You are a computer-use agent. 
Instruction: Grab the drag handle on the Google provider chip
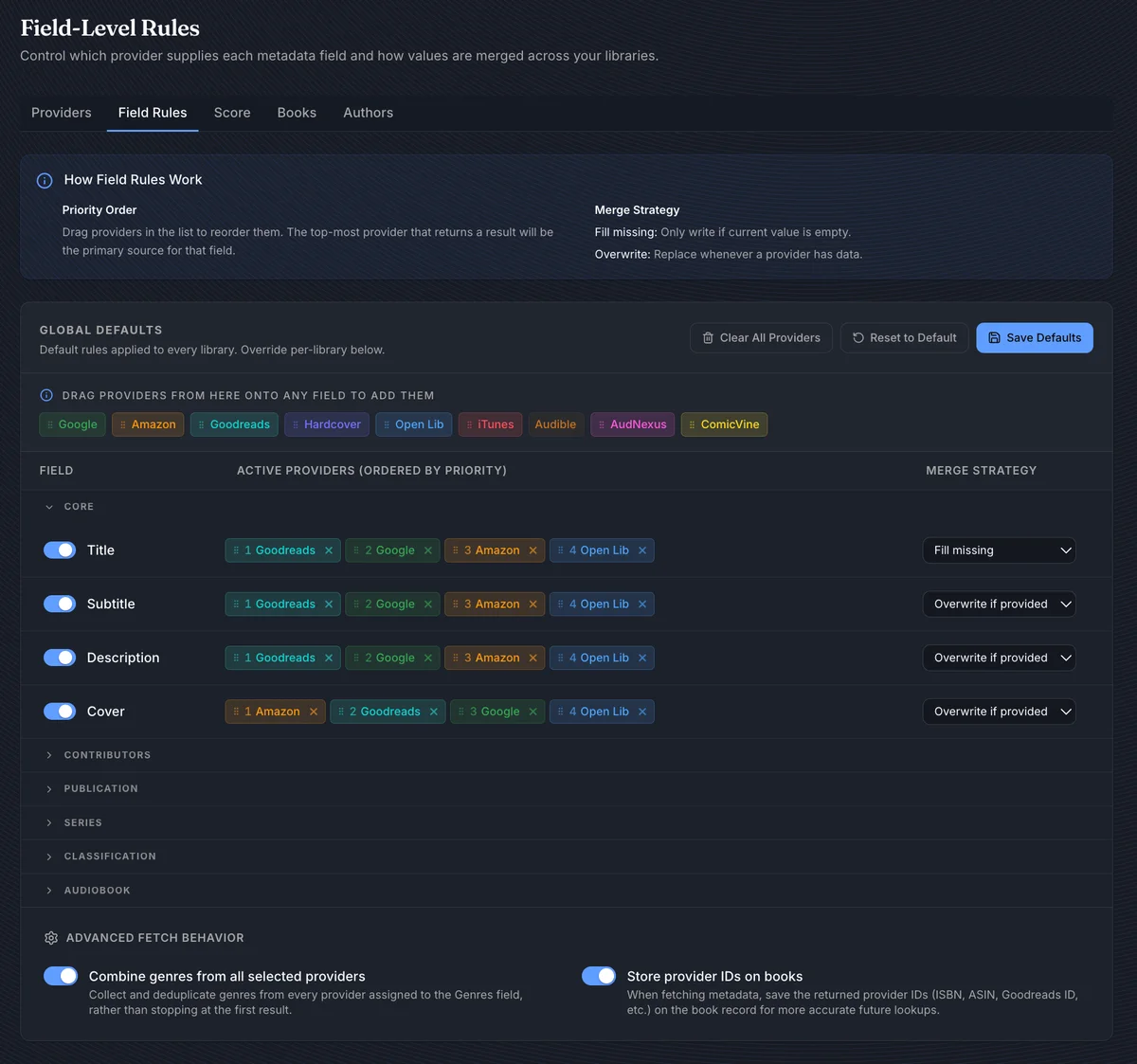(50, 424)
